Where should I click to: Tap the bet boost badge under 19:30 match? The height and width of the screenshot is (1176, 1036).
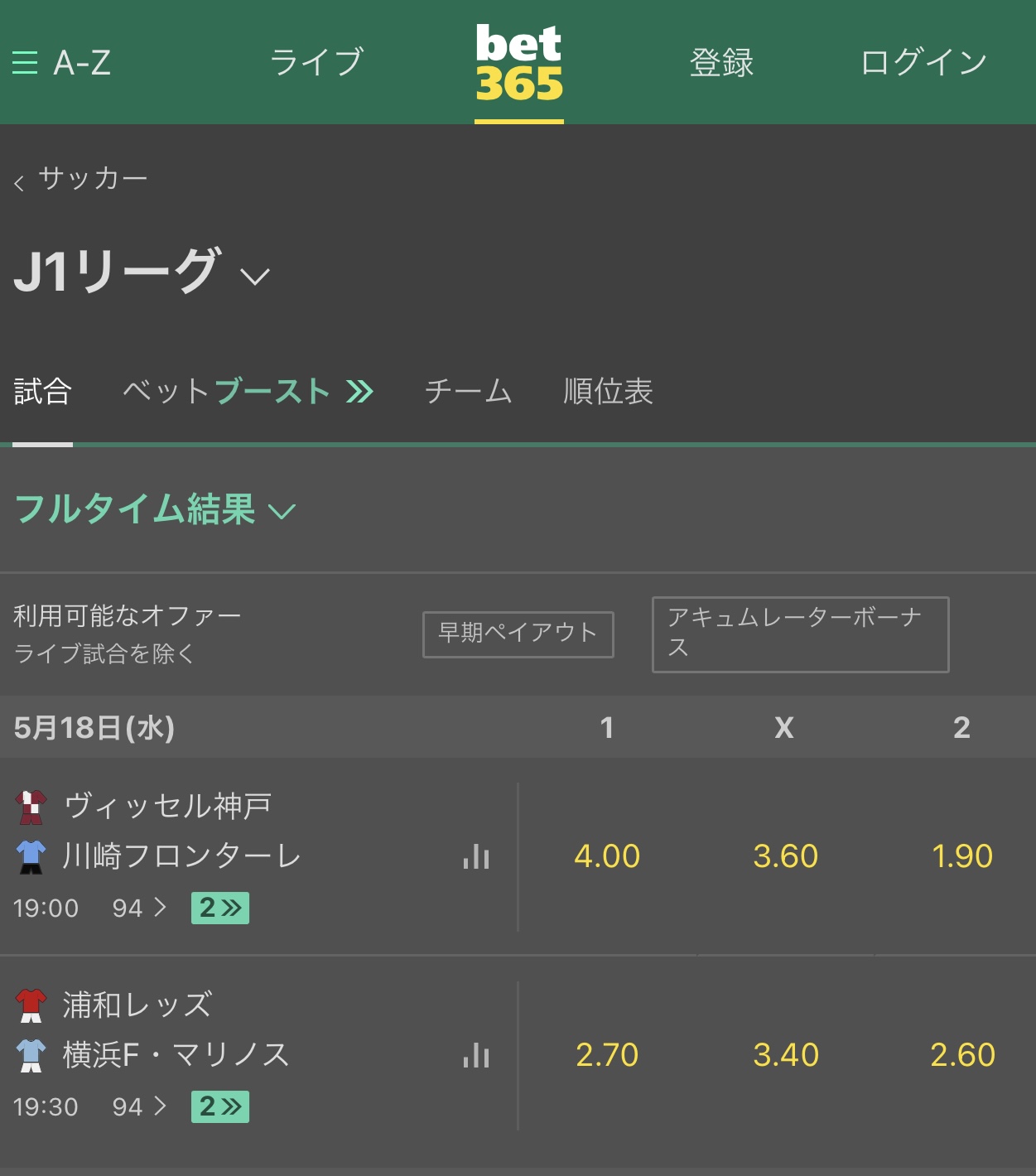(x=220, y=1107)
